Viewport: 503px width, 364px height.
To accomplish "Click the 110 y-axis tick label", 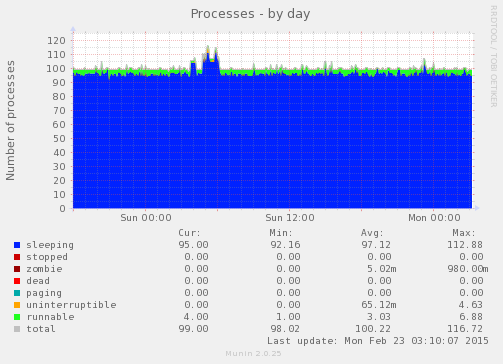I will 56,55.
